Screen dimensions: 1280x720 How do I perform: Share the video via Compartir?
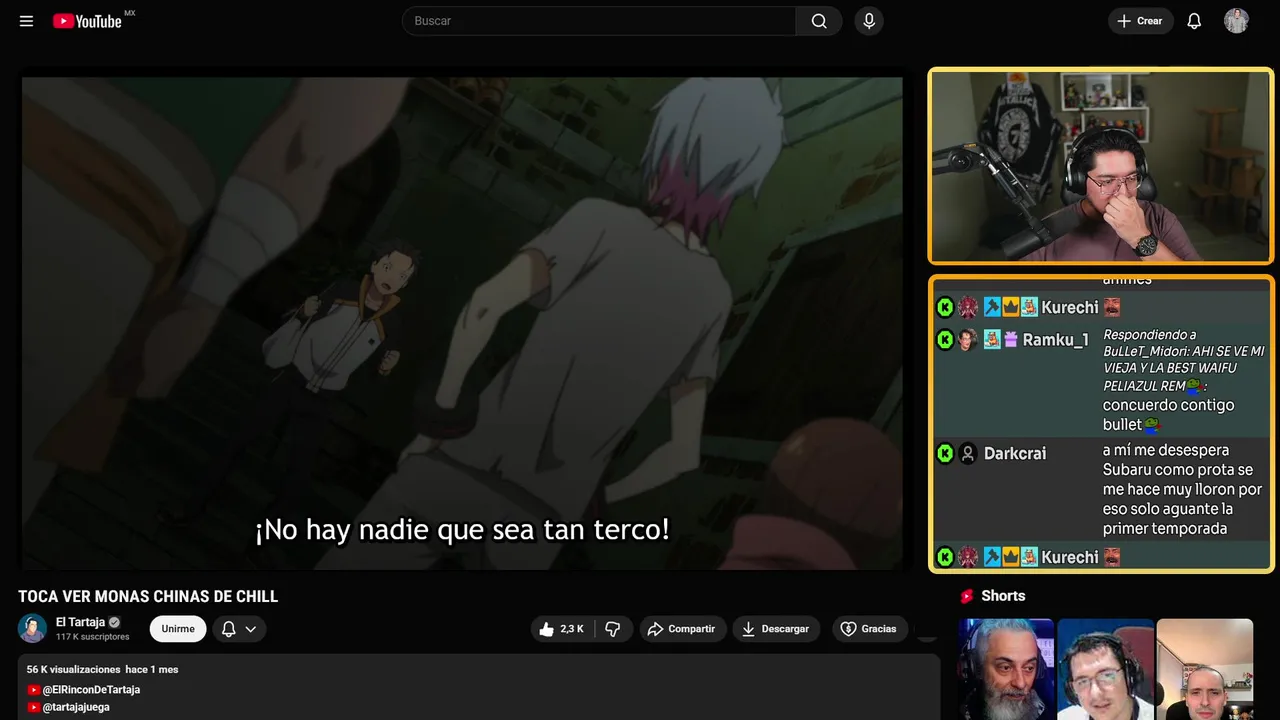[681, 629]
